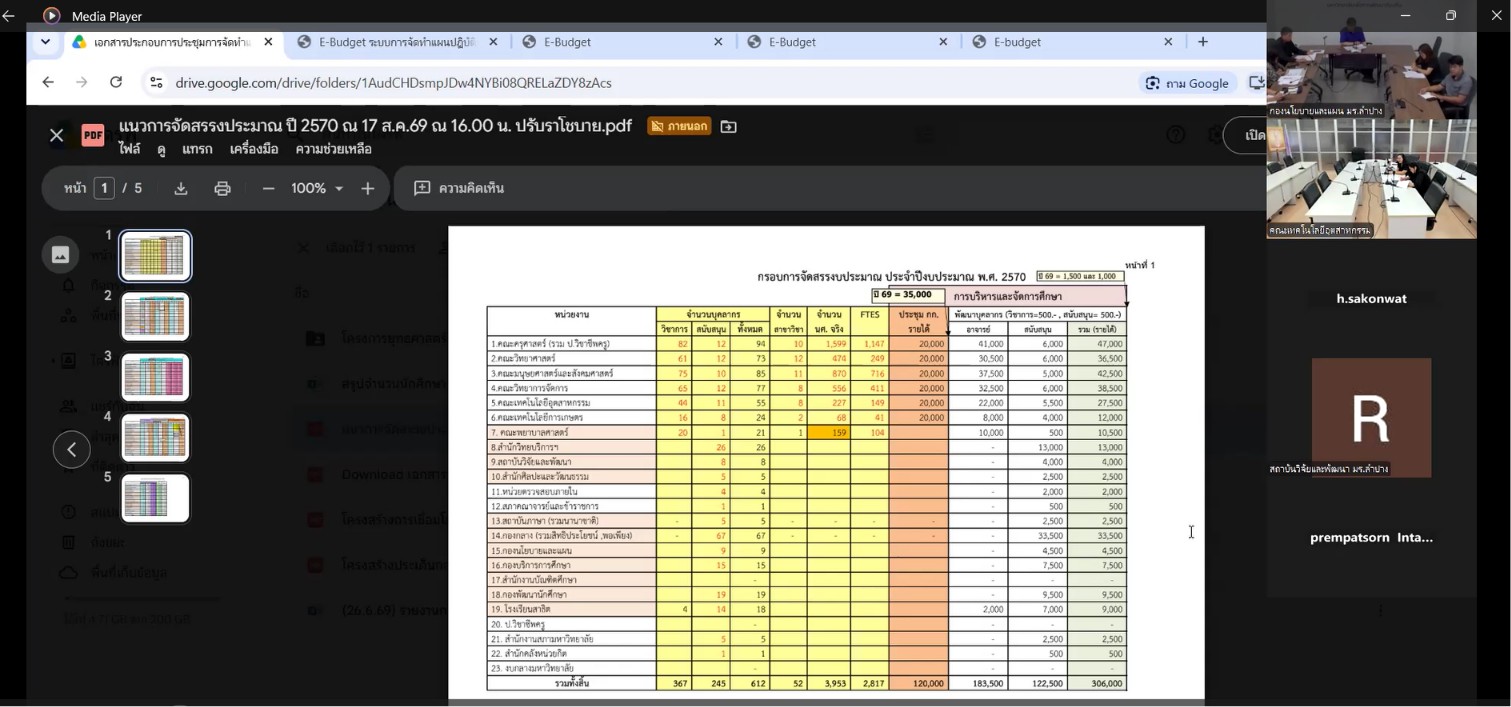The width and height of the screenshot is (1511, 707).
Task: Print the PDF document
Action: click(x=223, y=188)
